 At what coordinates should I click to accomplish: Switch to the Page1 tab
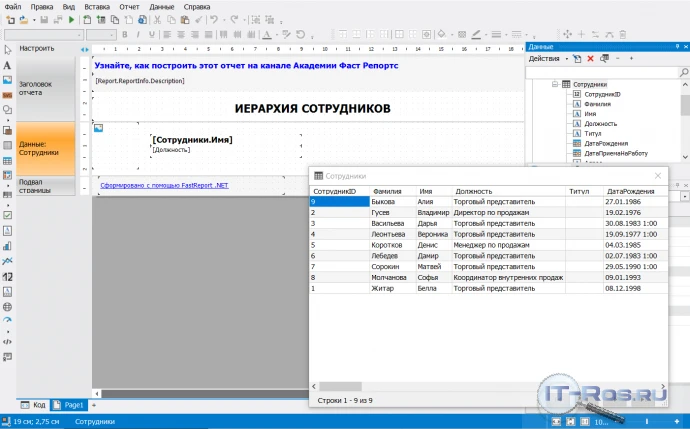69,405
